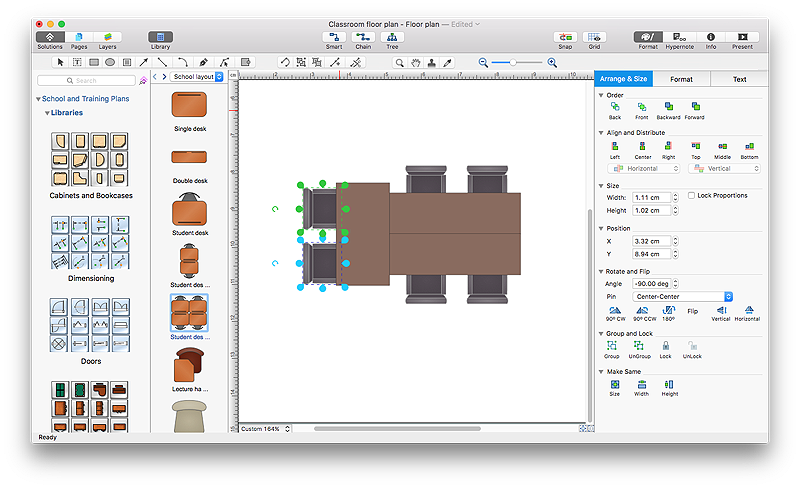800x488 pixels.
Task: Toggle the Snap option
Action: (x=566, y=37)
